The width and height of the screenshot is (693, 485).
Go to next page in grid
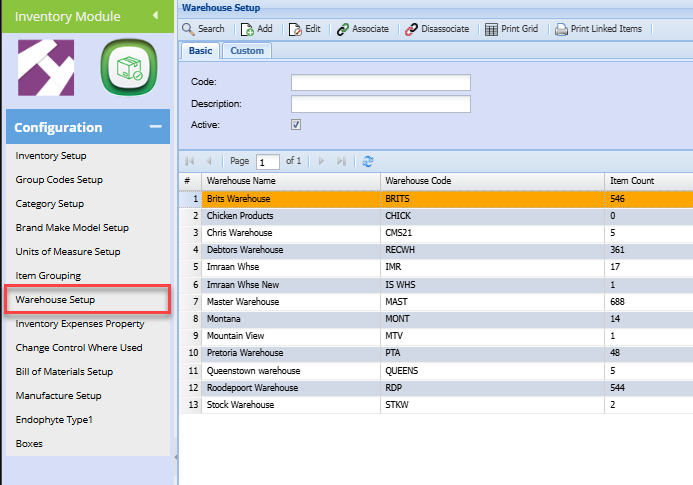tap(321, 161)
